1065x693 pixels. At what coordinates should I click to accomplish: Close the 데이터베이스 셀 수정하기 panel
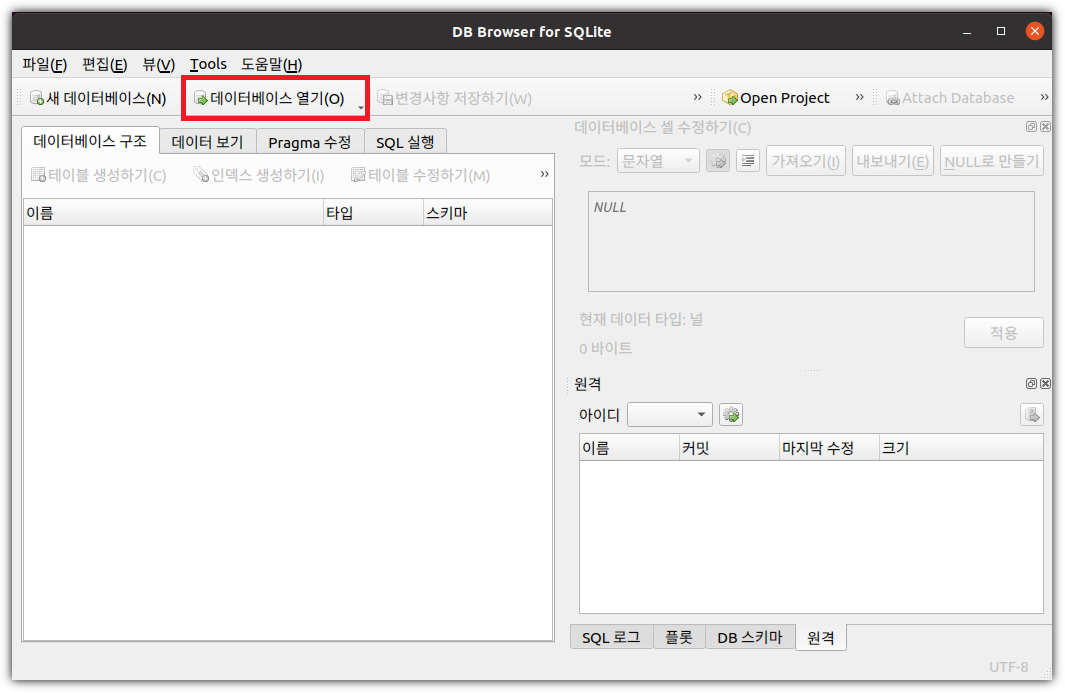pyautogui.click(x=1045, y=126)
